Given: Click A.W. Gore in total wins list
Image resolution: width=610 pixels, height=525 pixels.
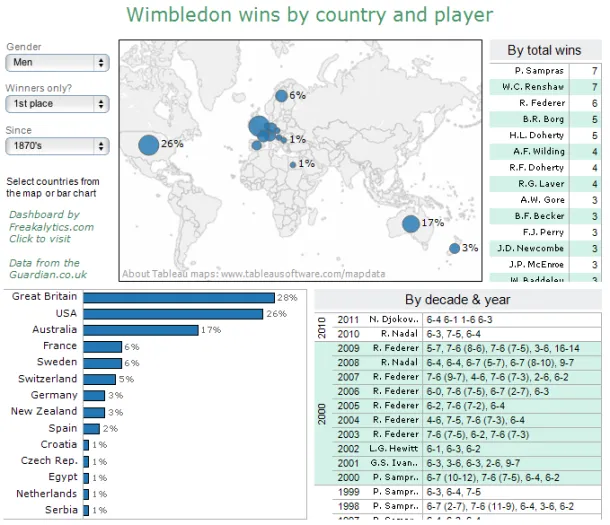Looking at the screenshot, I should coord(542,200).
